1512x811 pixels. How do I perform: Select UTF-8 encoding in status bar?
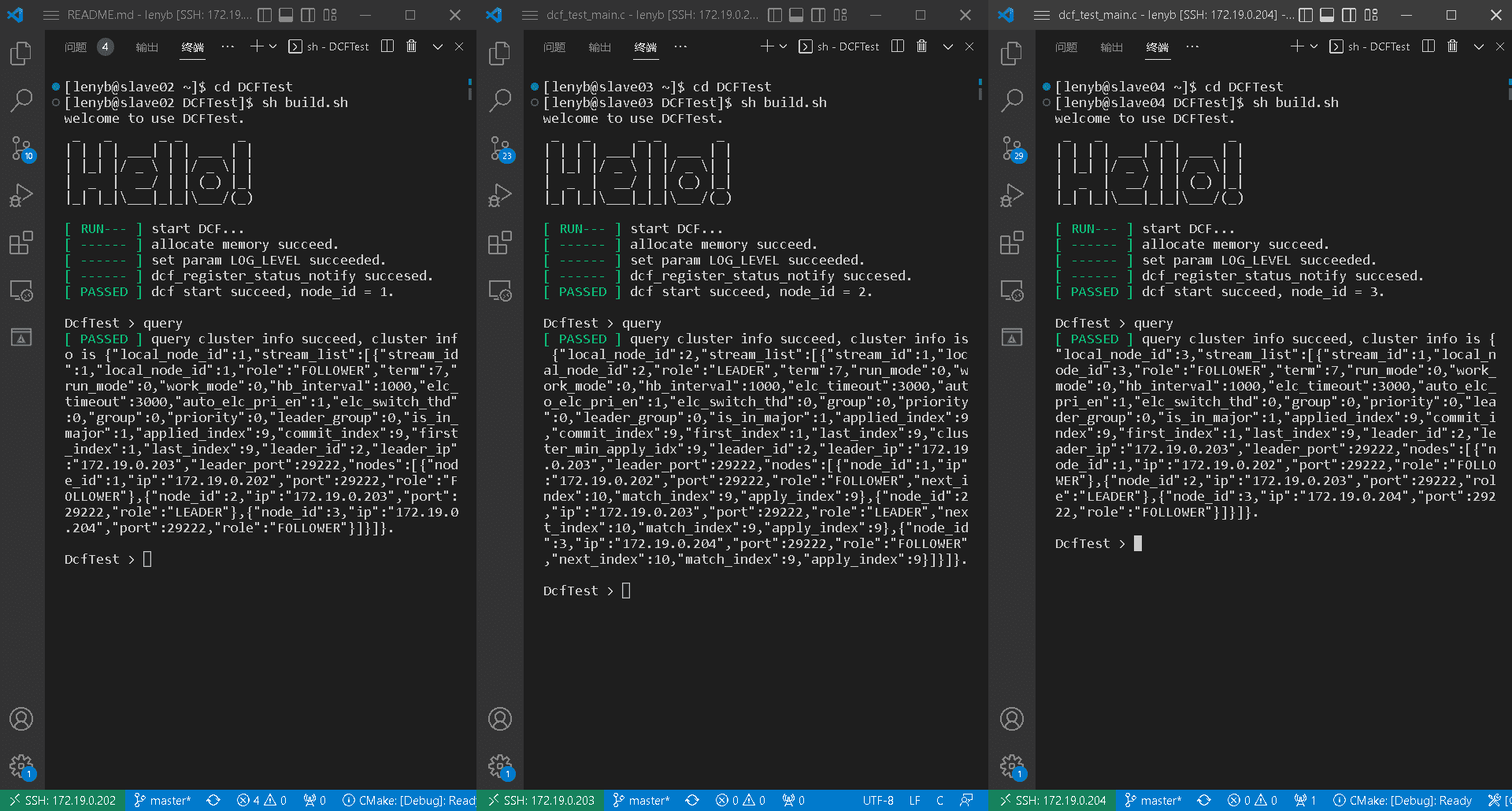pyautogui.click(x=878, y=801)
